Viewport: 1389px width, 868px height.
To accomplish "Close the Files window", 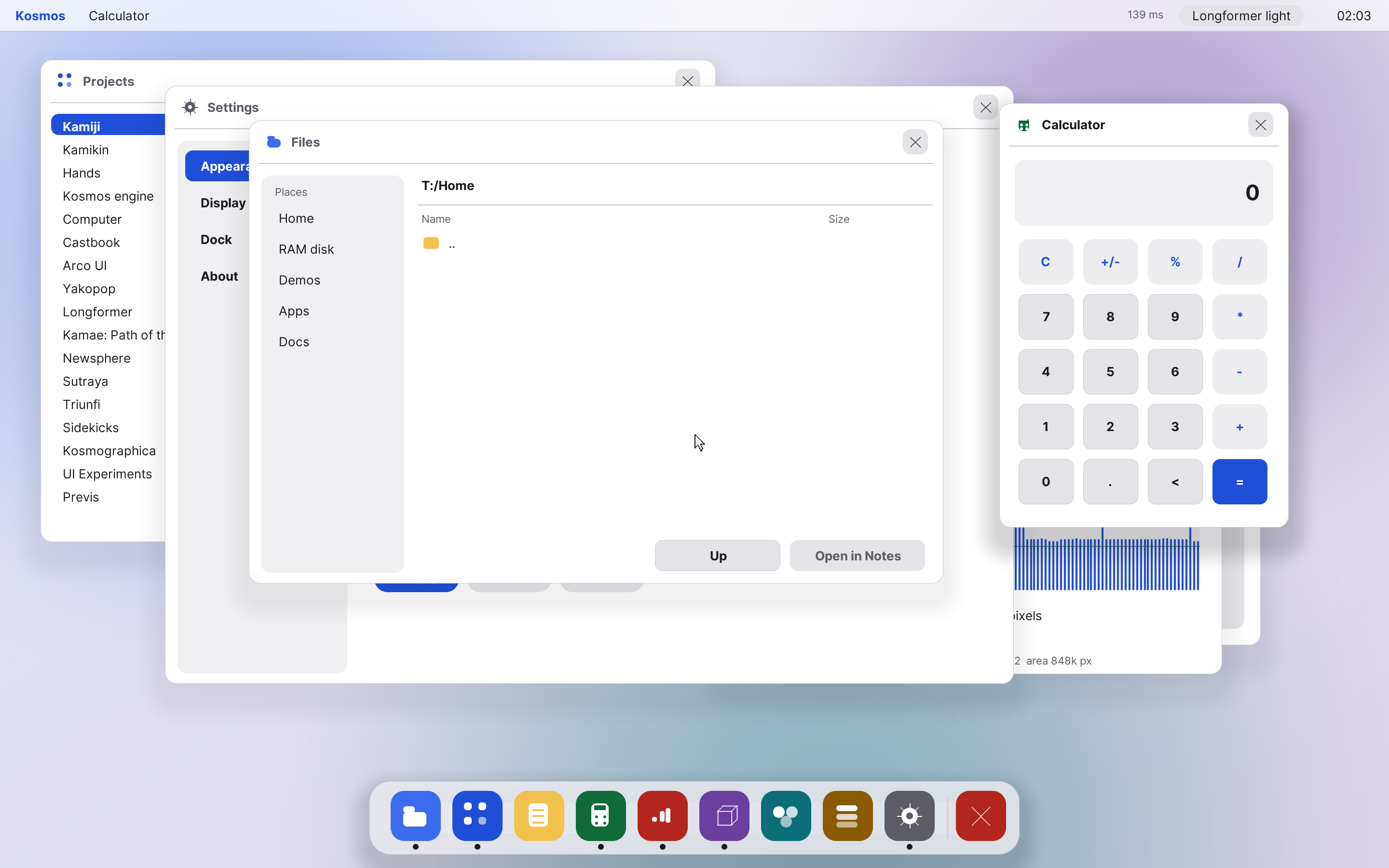I will [x=915, y=142].
